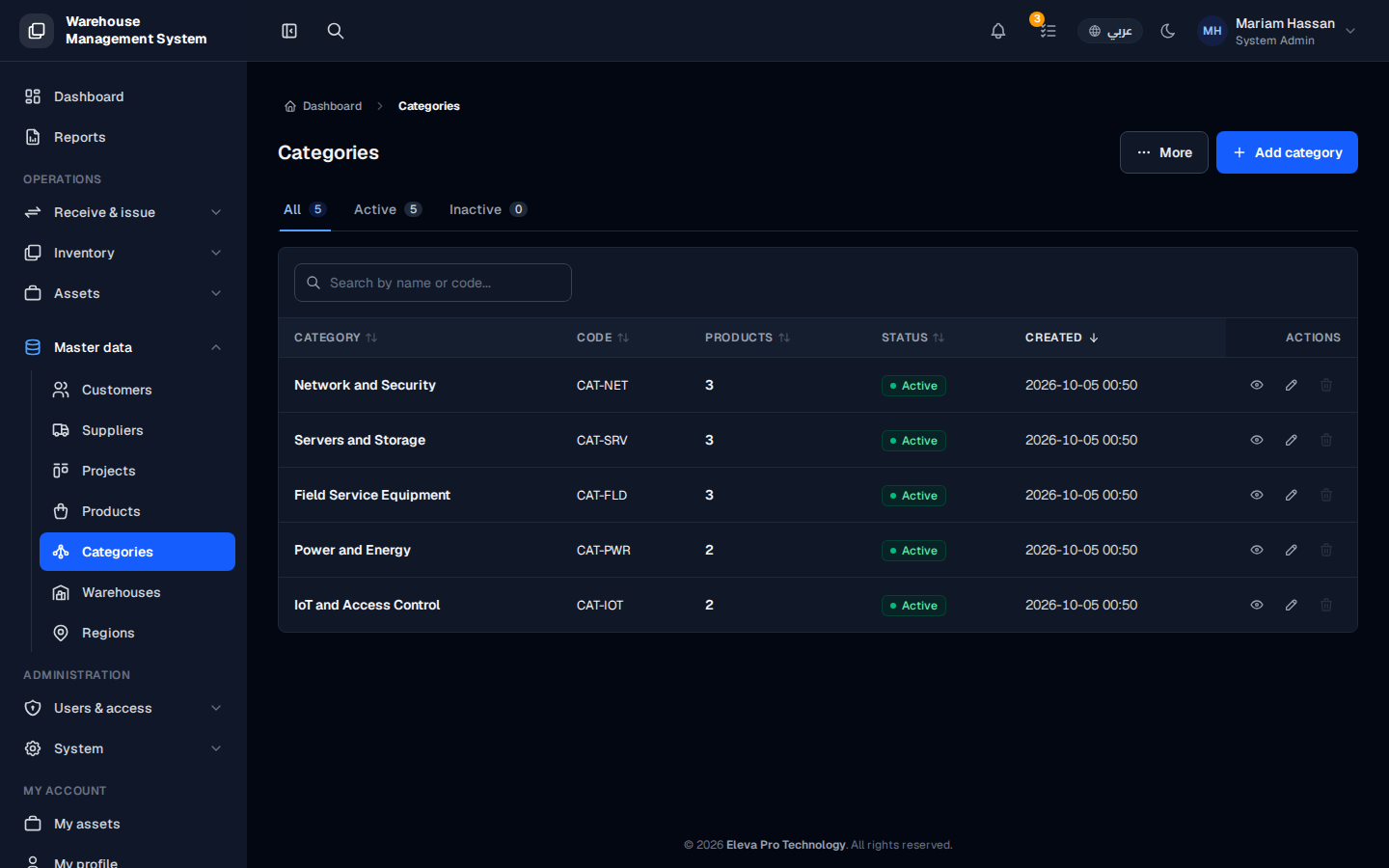Collapse the Master data section
The height and width of the screenshot is (868, 1389).
[x=123, y=347]
